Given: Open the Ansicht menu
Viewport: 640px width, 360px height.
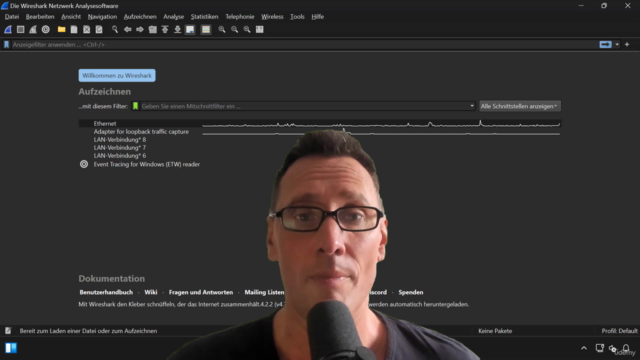Looking at the screenshot, I should click(x=71, y=17).
